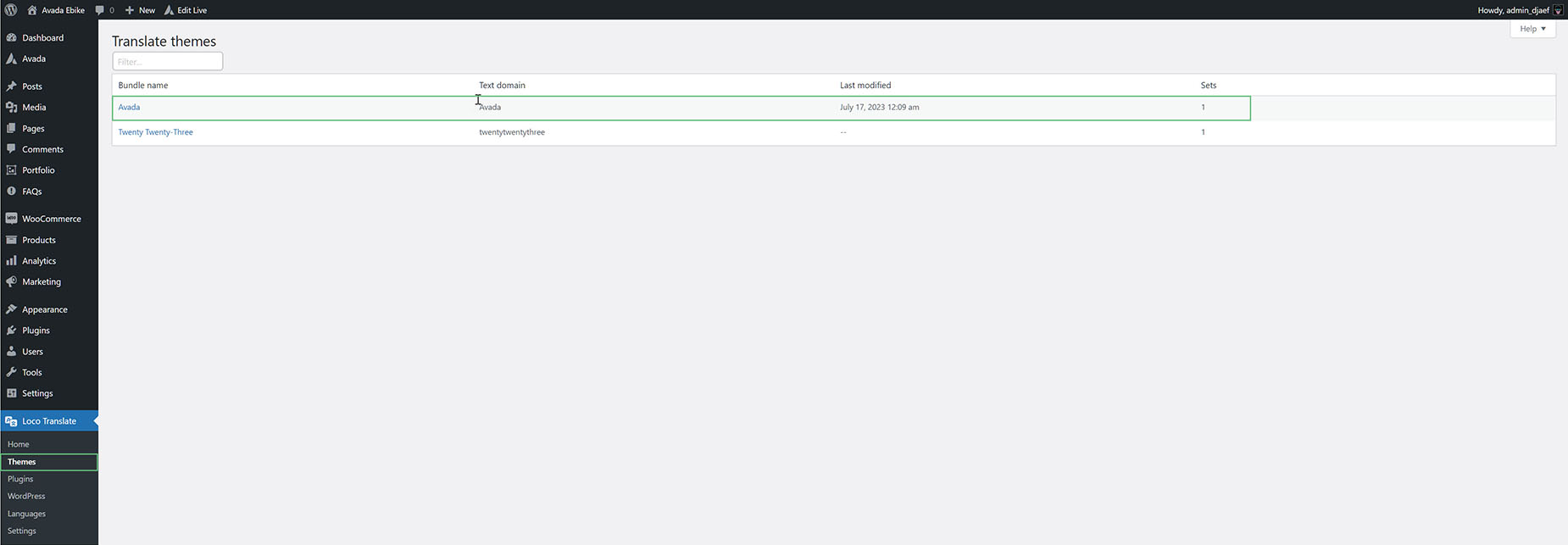
Task: Click the Avada logo icon in sidebar
Action: click(x=11, y=58)
